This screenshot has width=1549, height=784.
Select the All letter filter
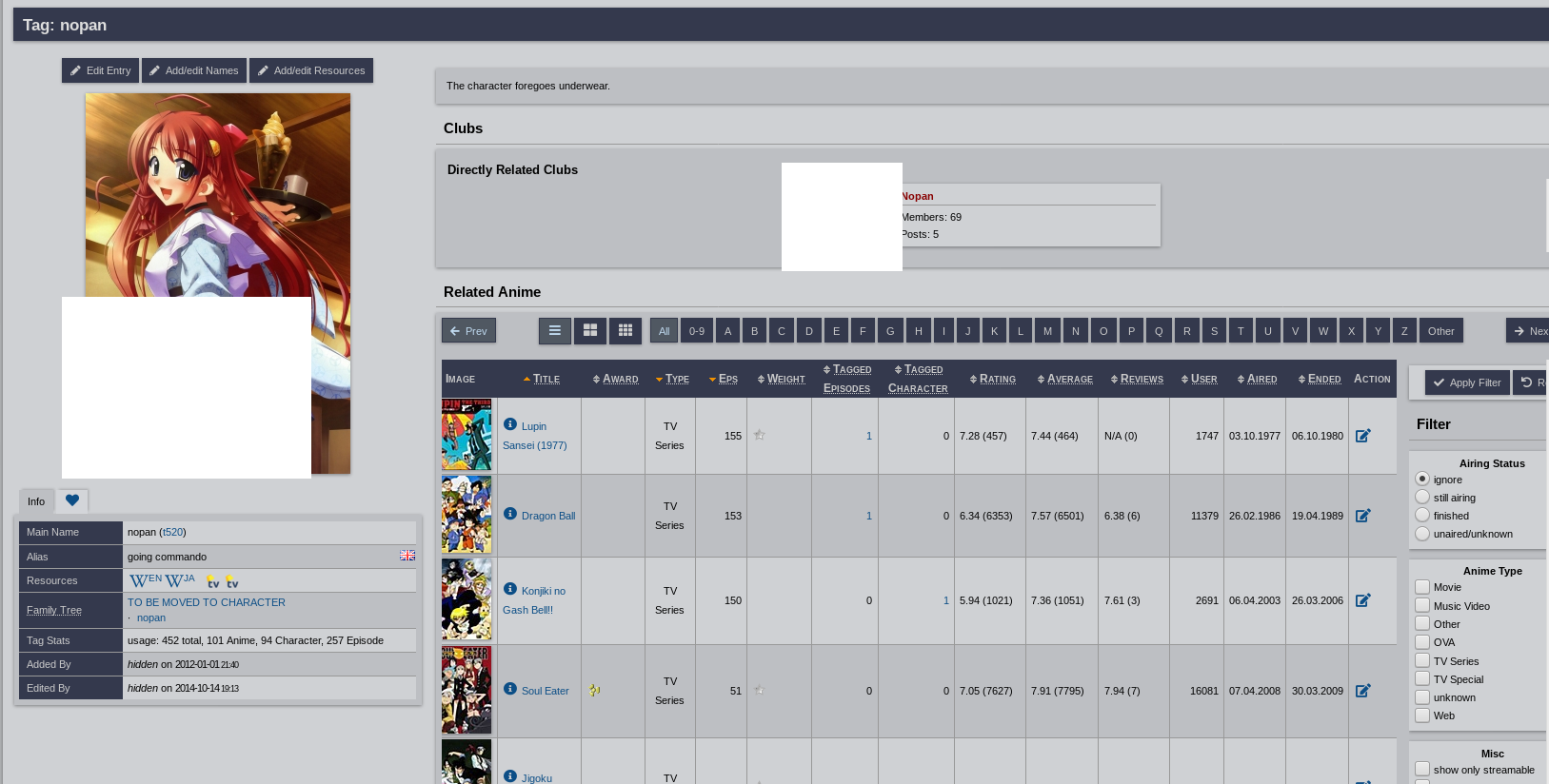click(665, 331)
